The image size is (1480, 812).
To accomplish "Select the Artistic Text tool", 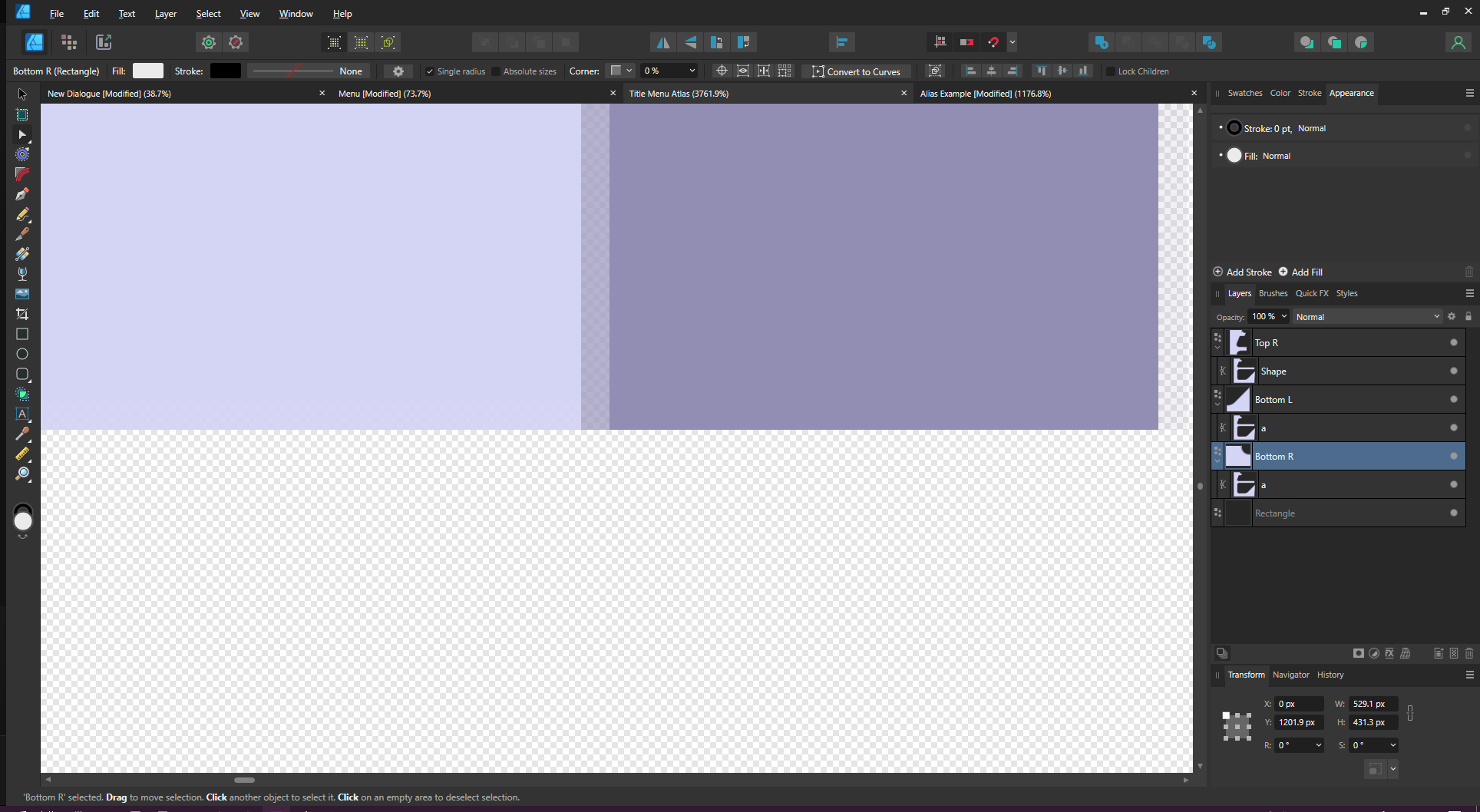I will tap(22, 414).
